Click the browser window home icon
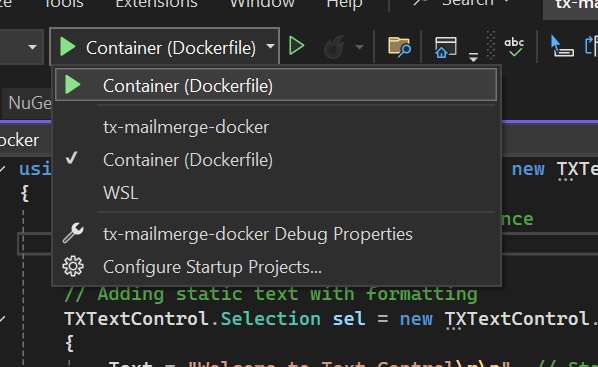The width and height of the screenshot is (598, 367). tap(445, 47)
